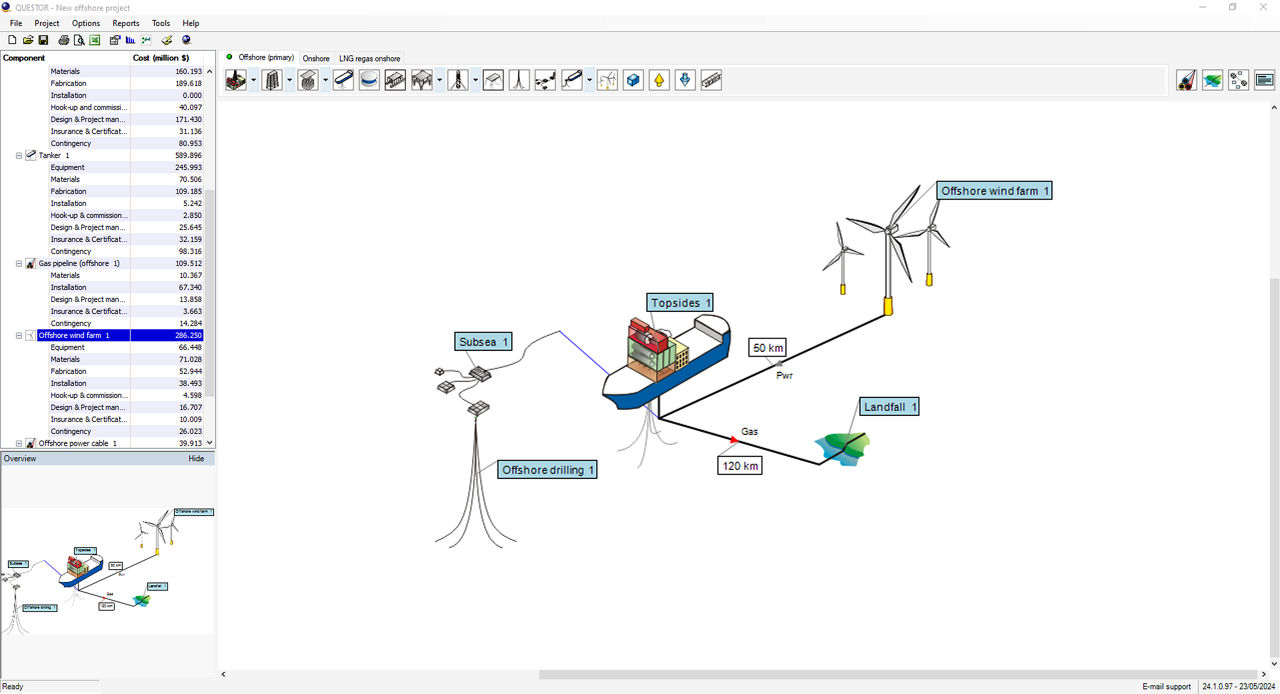This screenshot has height=694, width=1280.
Task: Click the green map view icon
Action: (x=1213, y=80)
